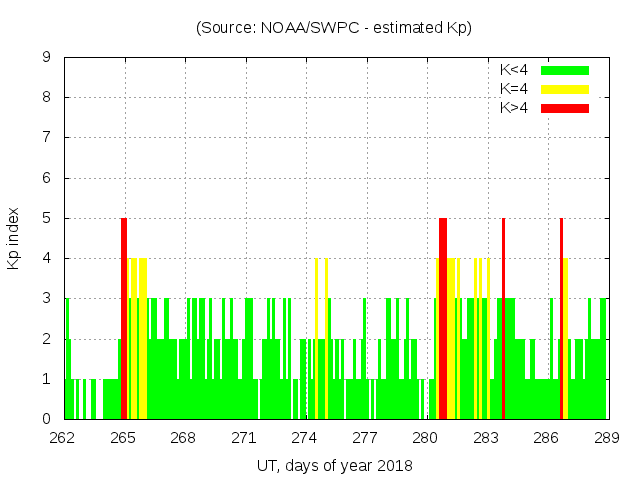This screenshot has height=480, width=640.
Task: Click the x-axis tick label 262
Action: [x=63, y=438]
